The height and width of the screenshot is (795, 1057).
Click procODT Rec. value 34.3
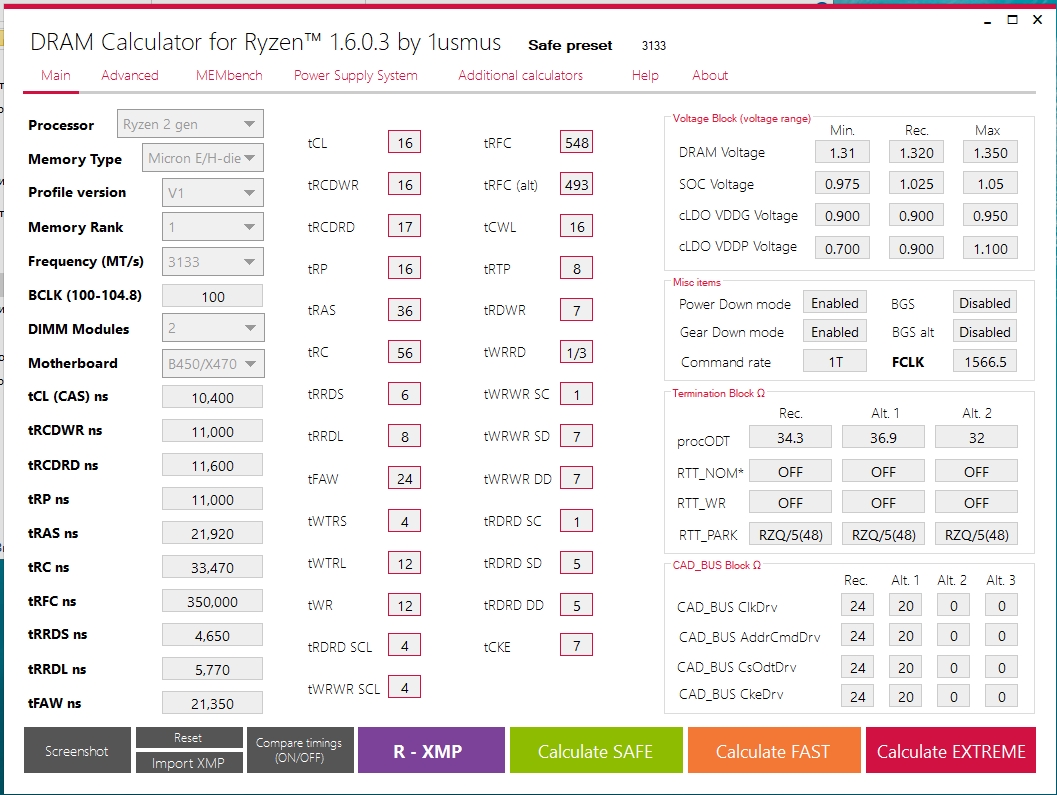tap(790, 438)
